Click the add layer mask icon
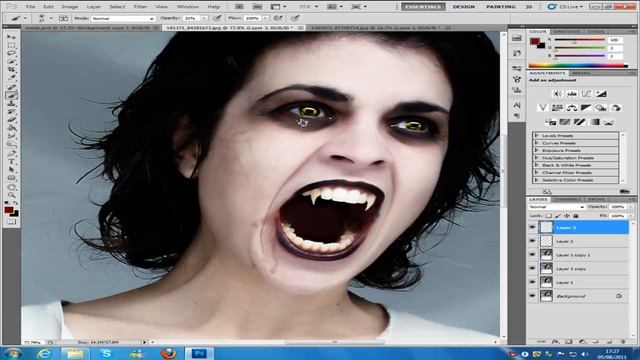 point(569,341)
